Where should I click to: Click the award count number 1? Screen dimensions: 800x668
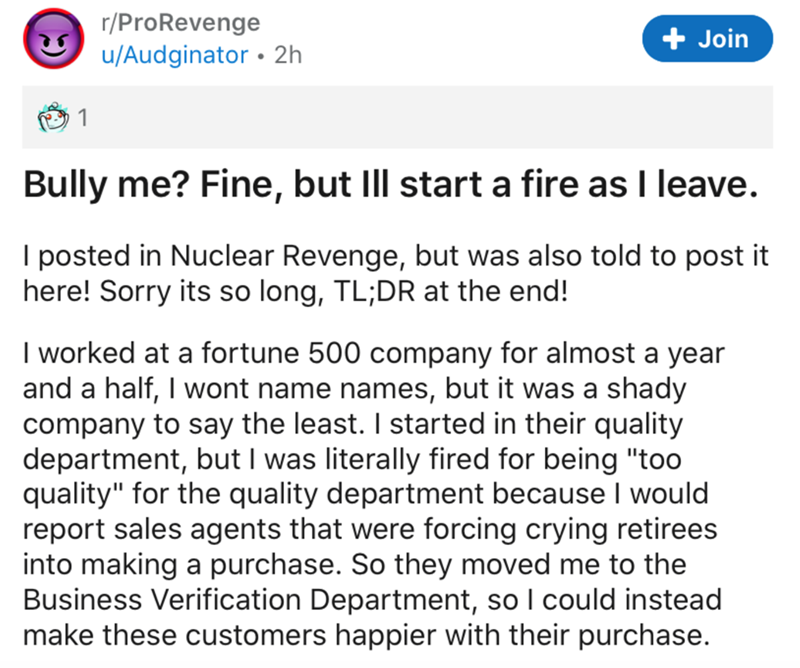tap(83, 119)
